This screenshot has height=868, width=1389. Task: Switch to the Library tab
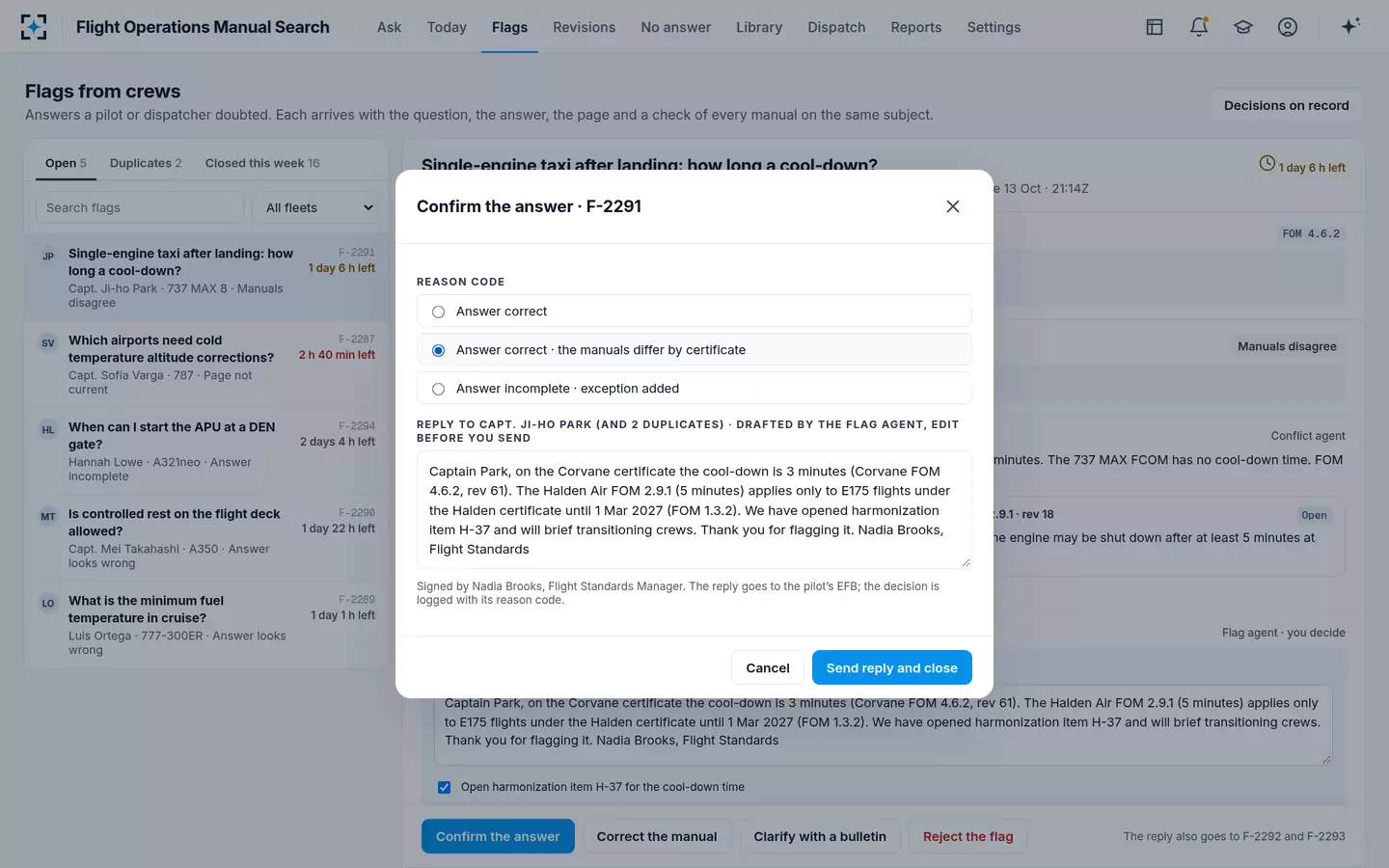pos(759,27)
